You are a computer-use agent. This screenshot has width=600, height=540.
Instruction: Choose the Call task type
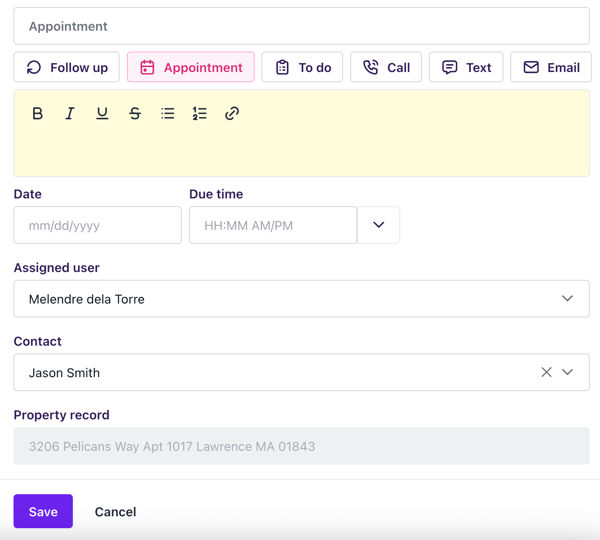pos(386,67)
